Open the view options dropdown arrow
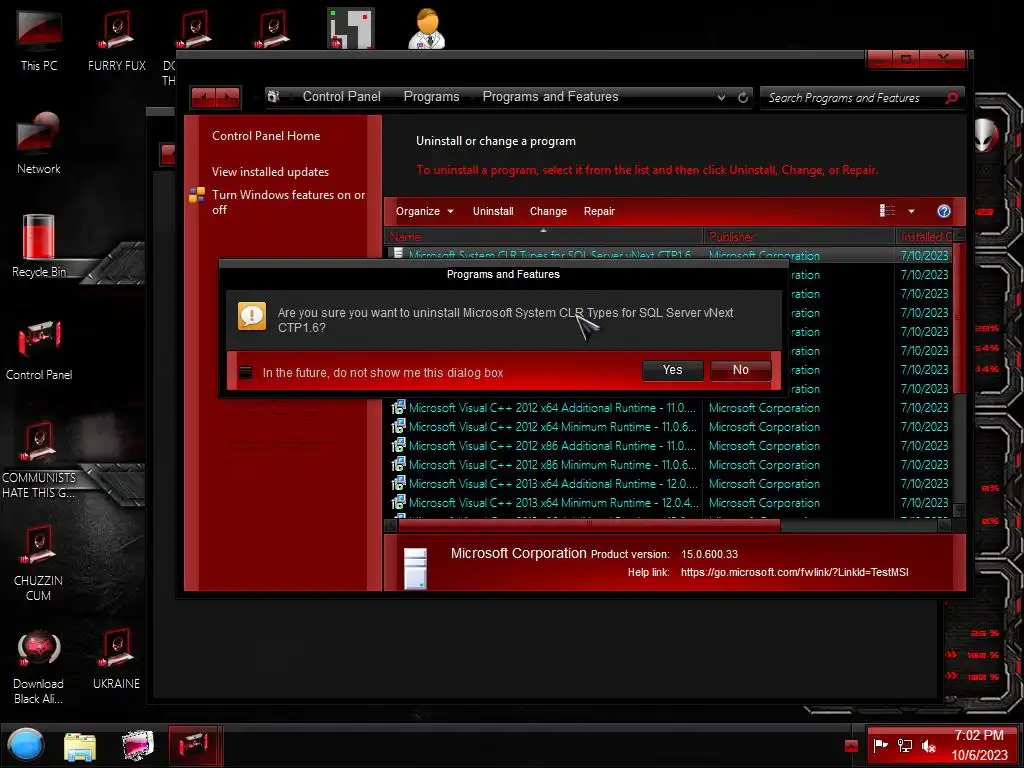The height and width of the screenshot is (768, 1024). coord(911,211)
